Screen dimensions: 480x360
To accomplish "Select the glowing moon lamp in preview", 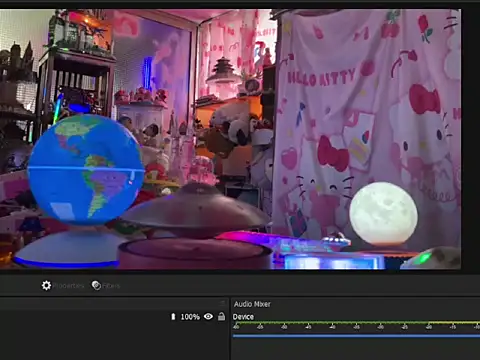I will tap(383, 213).
